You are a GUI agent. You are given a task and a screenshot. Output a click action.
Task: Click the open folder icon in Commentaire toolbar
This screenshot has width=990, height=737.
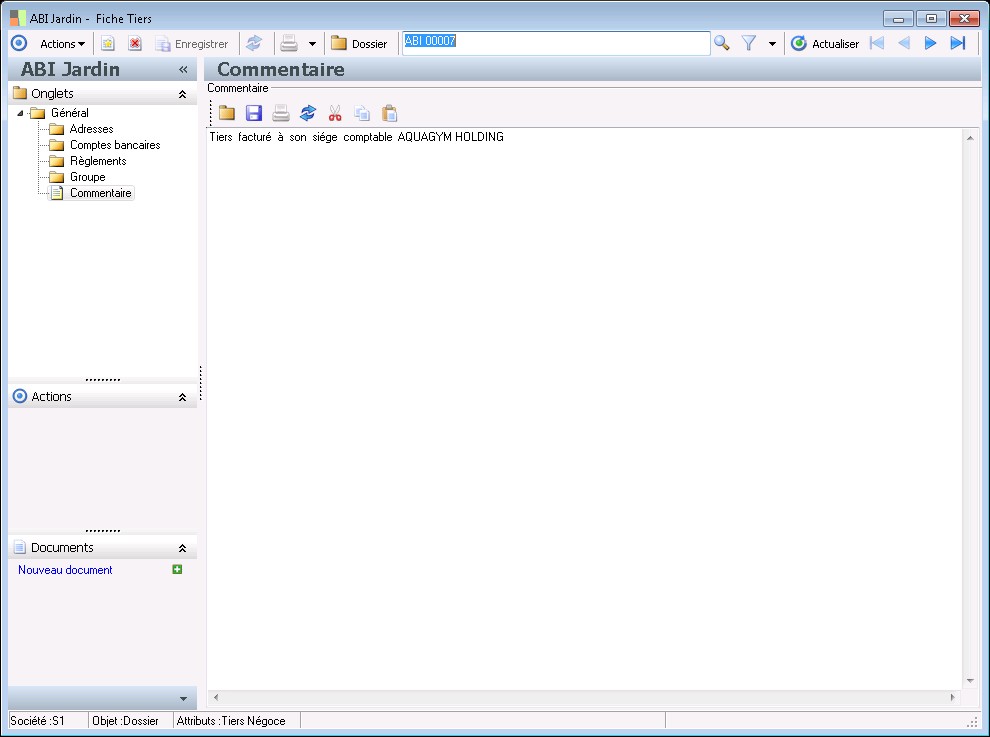227,113
